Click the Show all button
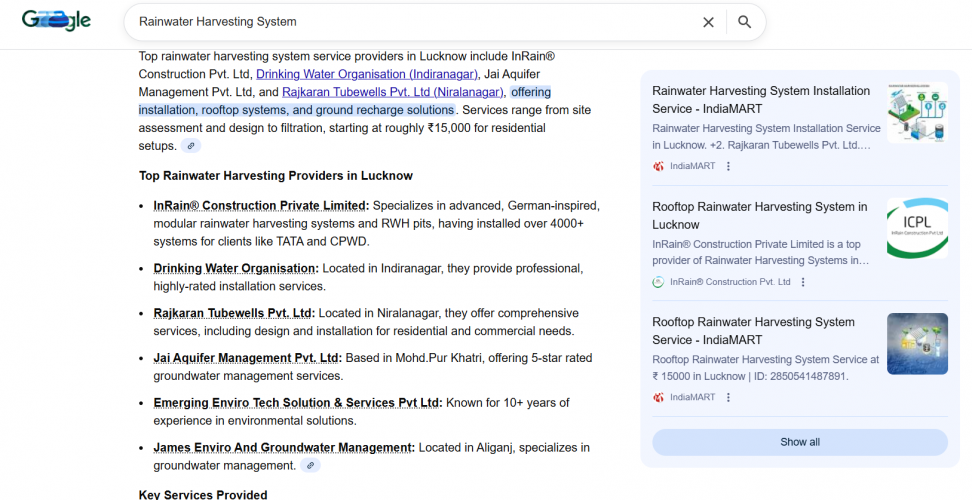972x500 pixels. tap(800, 442)
